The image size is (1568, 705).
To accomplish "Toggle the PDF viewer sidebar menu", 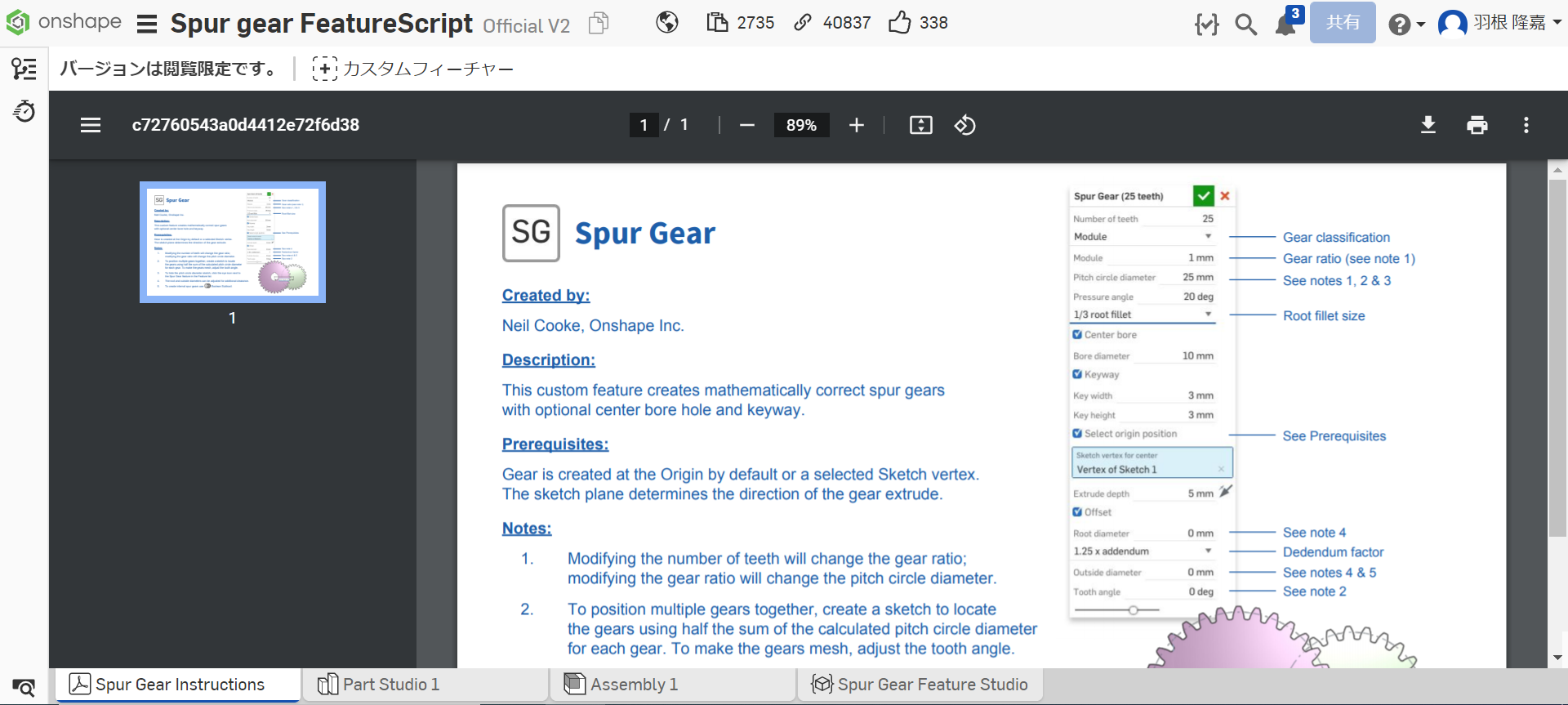I will 91,125.
